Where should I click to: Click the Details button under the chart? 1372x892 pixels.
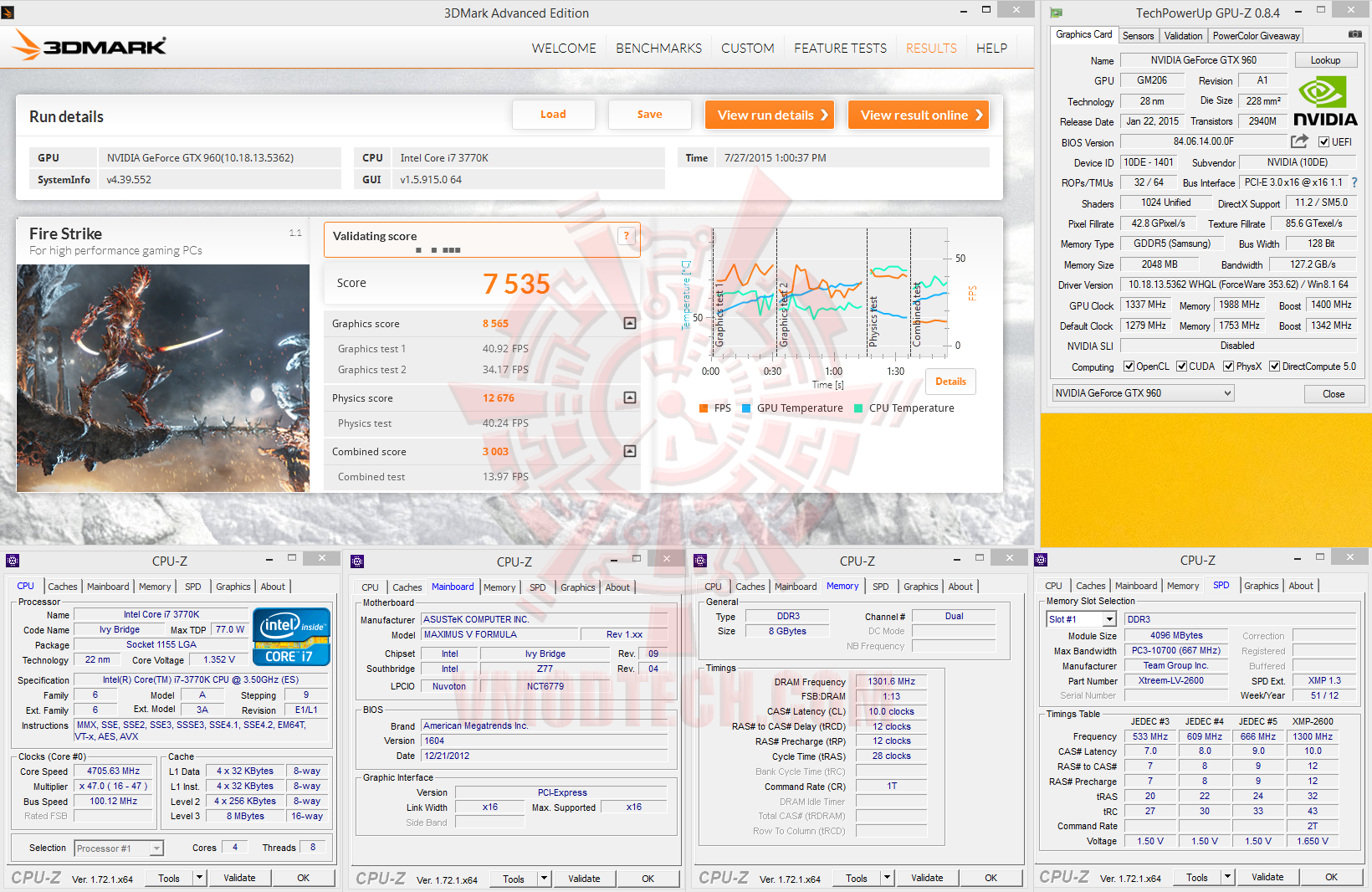pyautogui.click(x=950, y=382)
